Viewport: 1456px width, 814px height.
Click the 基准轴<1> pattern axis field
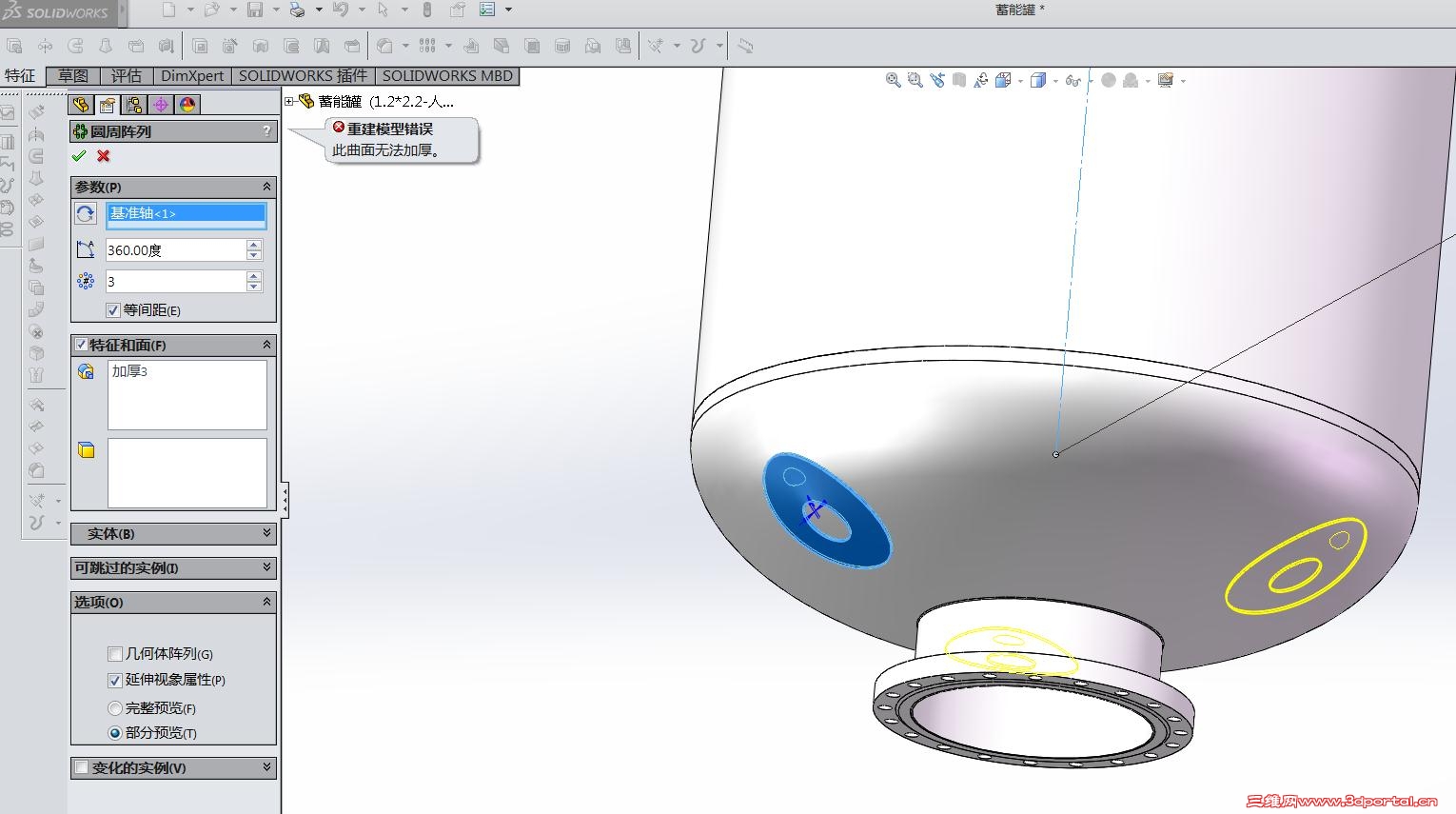tap(187, 215)
